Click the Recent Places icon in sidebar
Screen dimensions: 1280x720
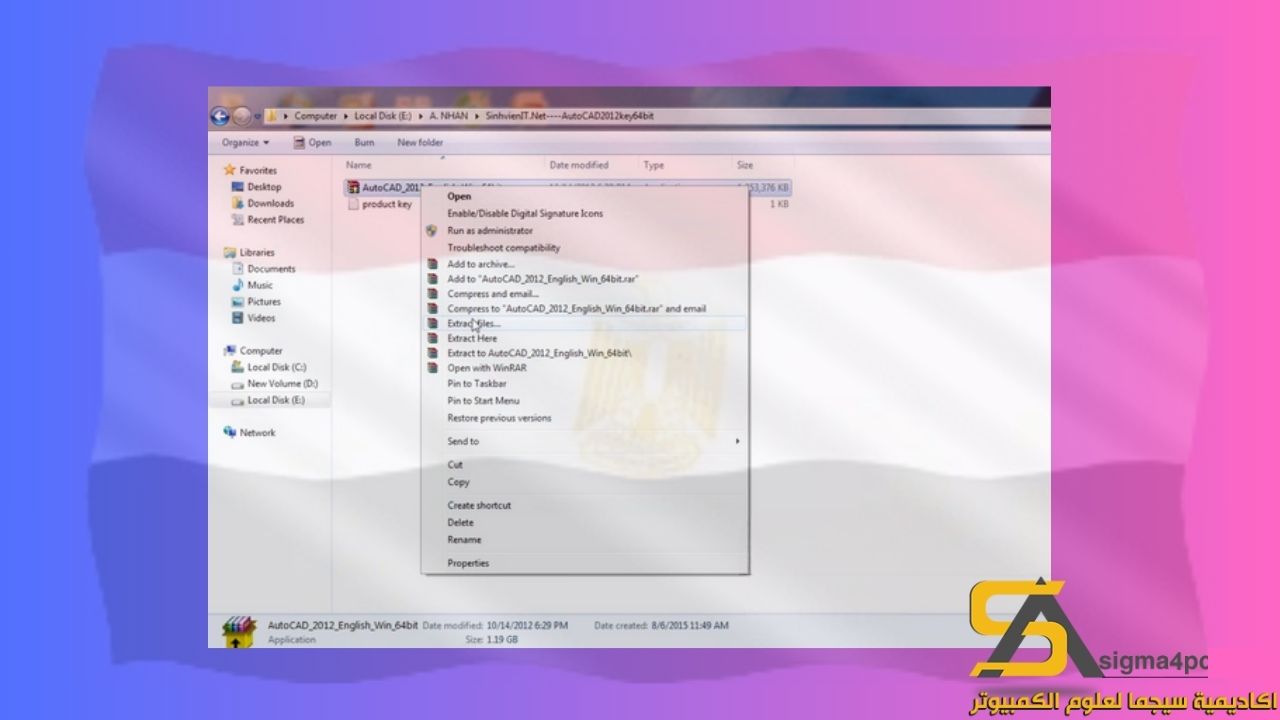238,220
